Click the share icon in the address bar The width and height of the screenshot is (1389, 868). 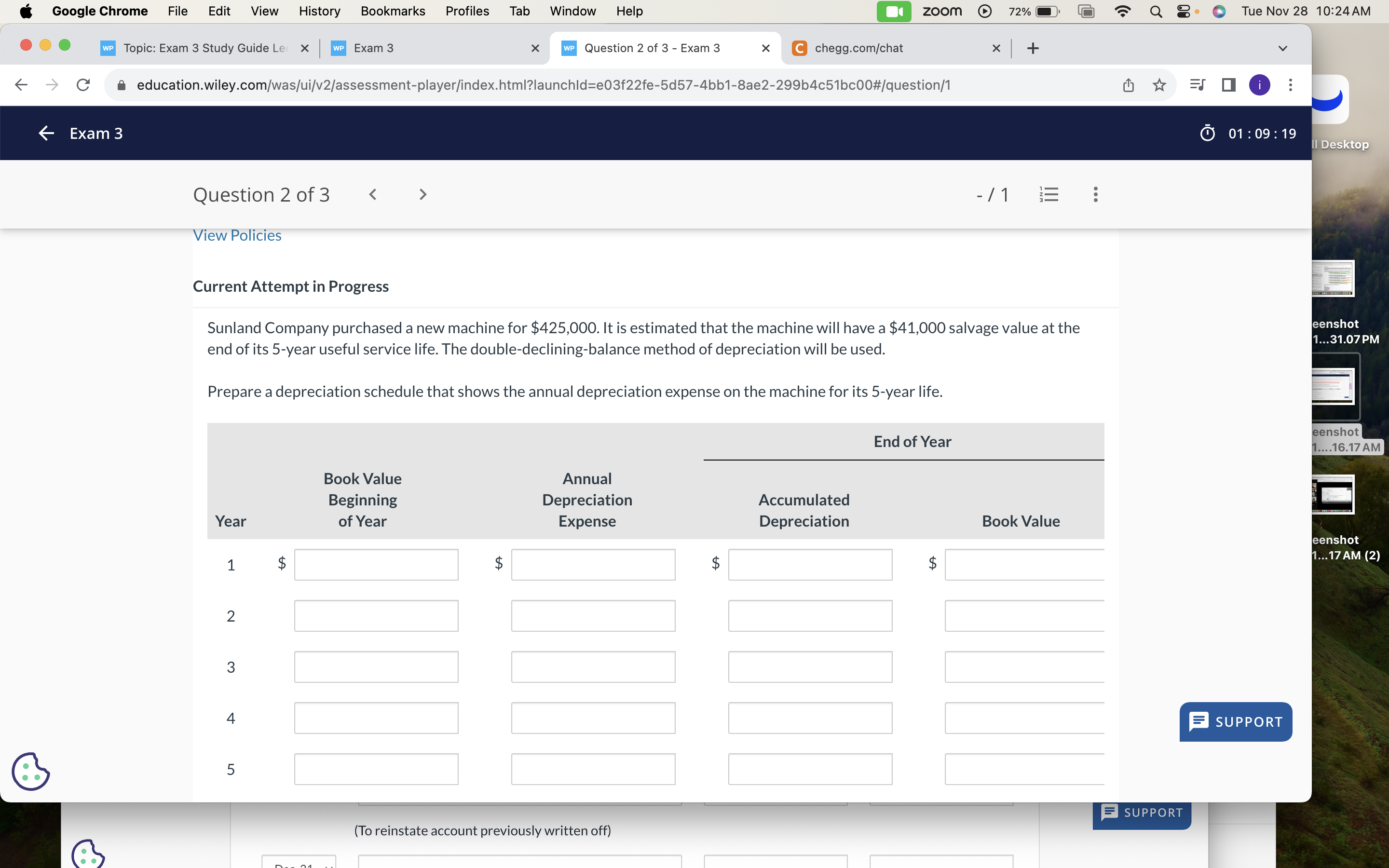pos(1128,84)
